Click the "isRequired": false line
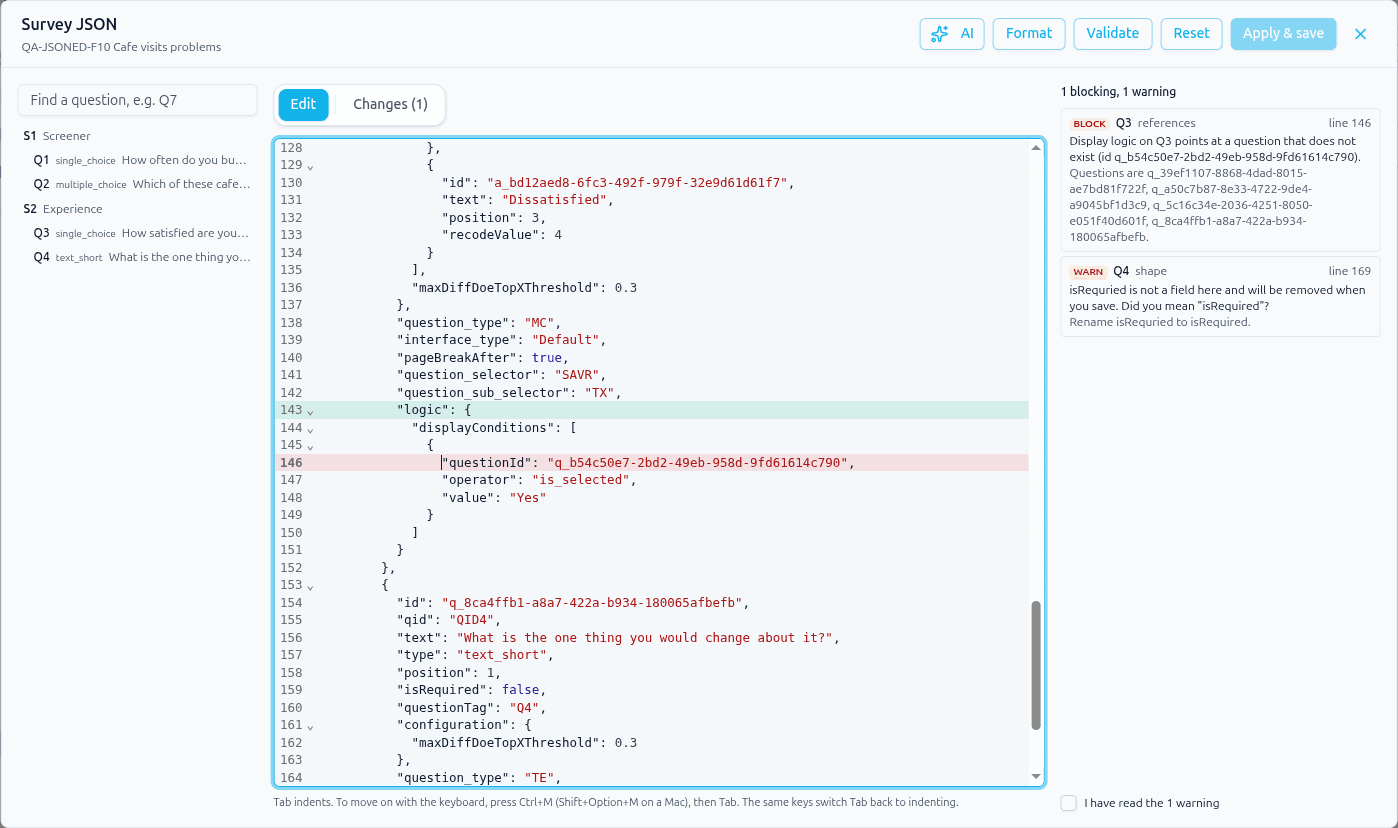 [471, 690]
